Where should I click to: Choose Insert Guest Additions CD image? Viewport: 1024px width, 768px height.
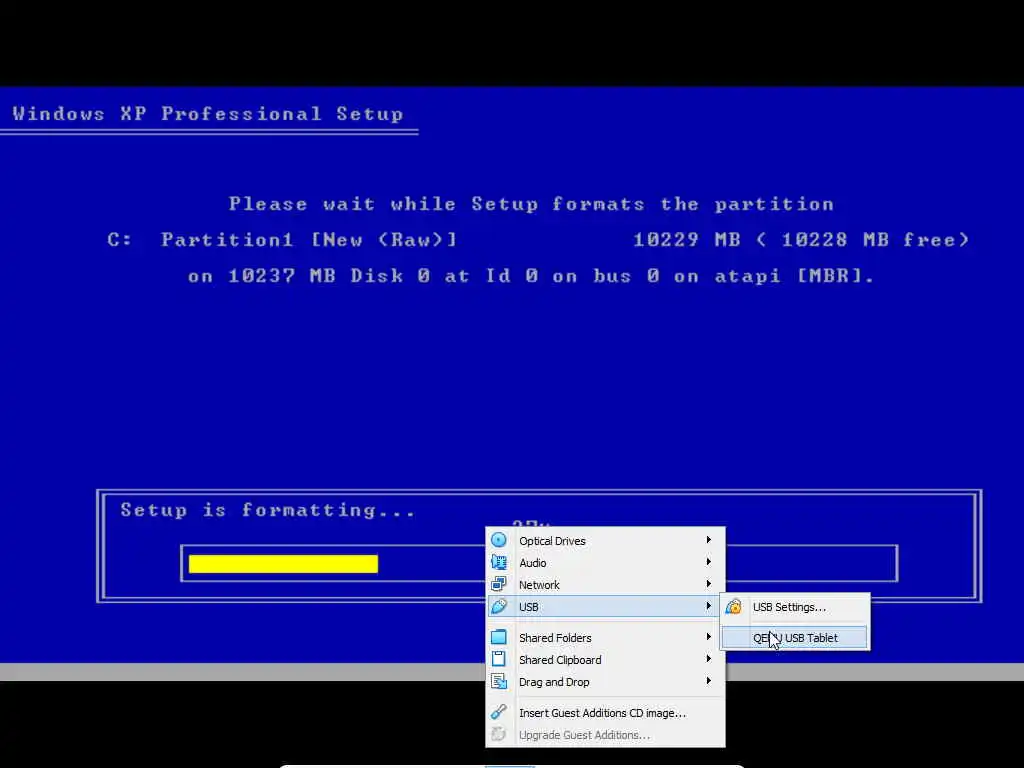tap(605, 713)
